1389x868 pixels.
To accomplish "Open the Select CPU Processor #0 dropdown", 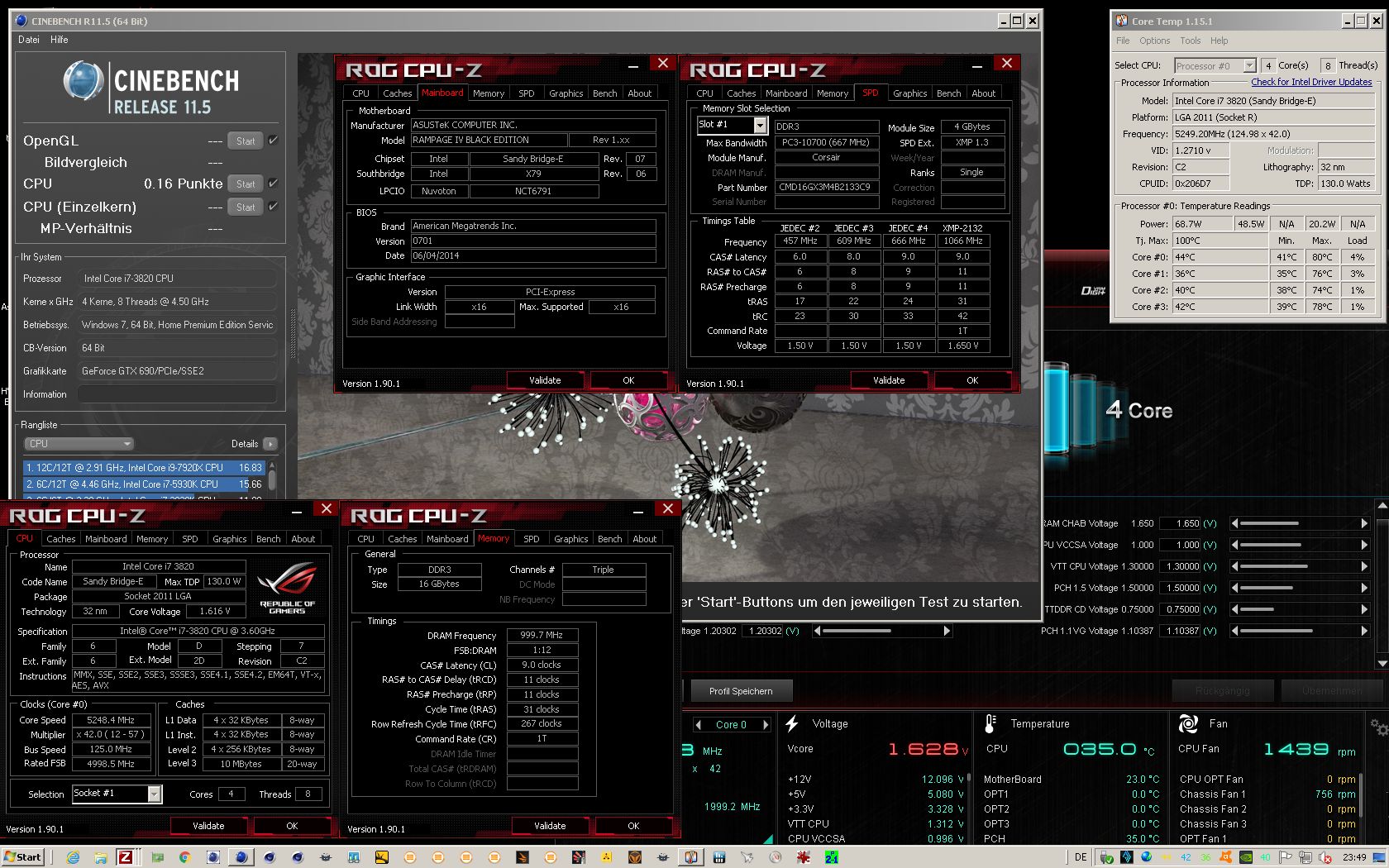I will (1249, 65).
